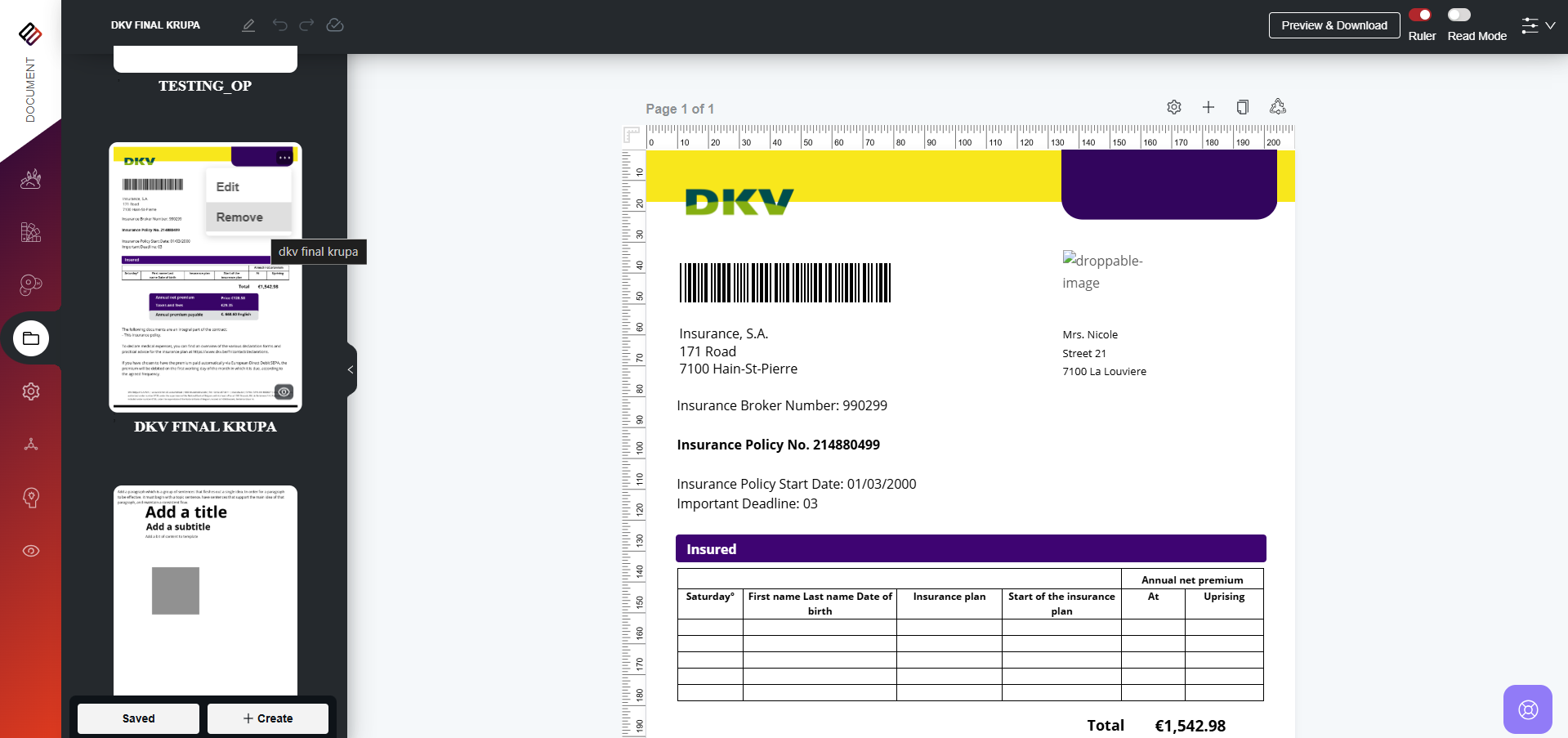
Task: Expand the settings sliders dropdown at top right
Action: tap(1538, 25)
